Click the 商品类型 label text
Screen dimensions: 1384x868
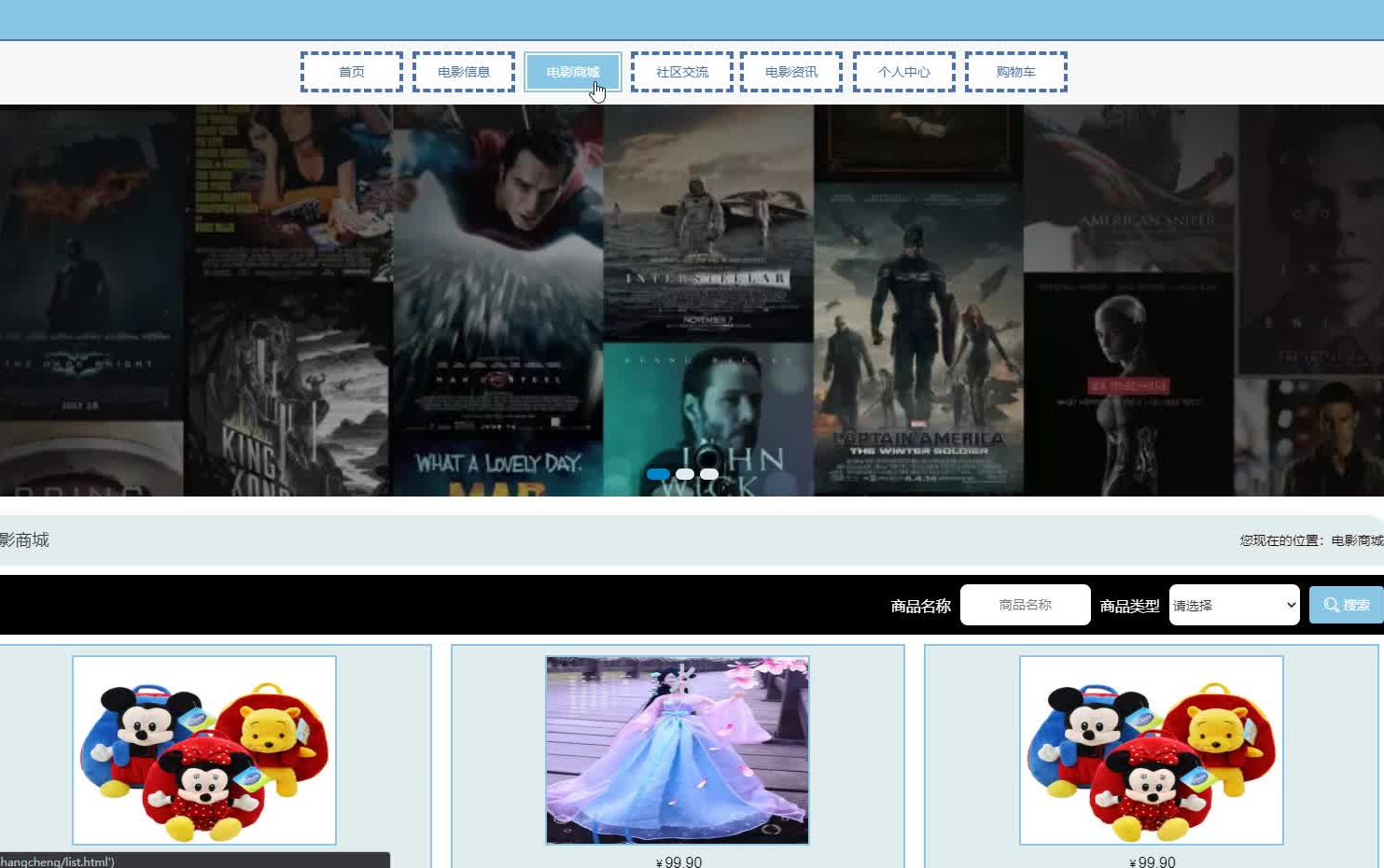(1130, 606)
